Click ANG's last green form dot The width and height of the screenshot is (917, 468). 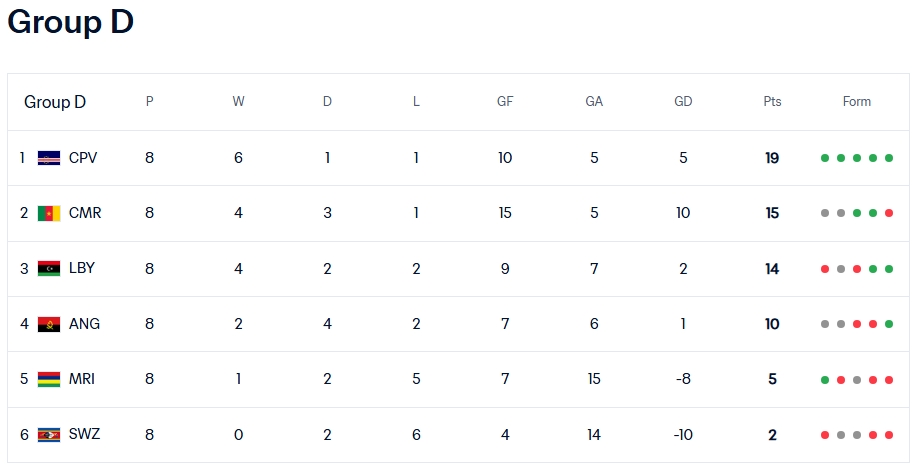(889, 324)
